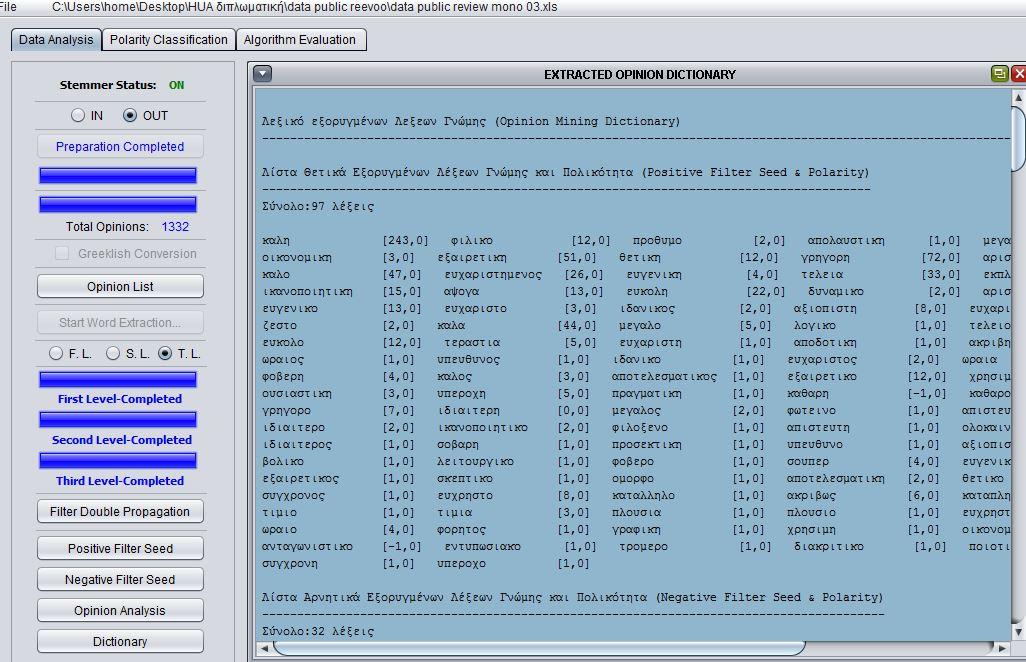The image size is (1026, 662).
Task: Click Start Word Extraction button
Action: (120, 322)
